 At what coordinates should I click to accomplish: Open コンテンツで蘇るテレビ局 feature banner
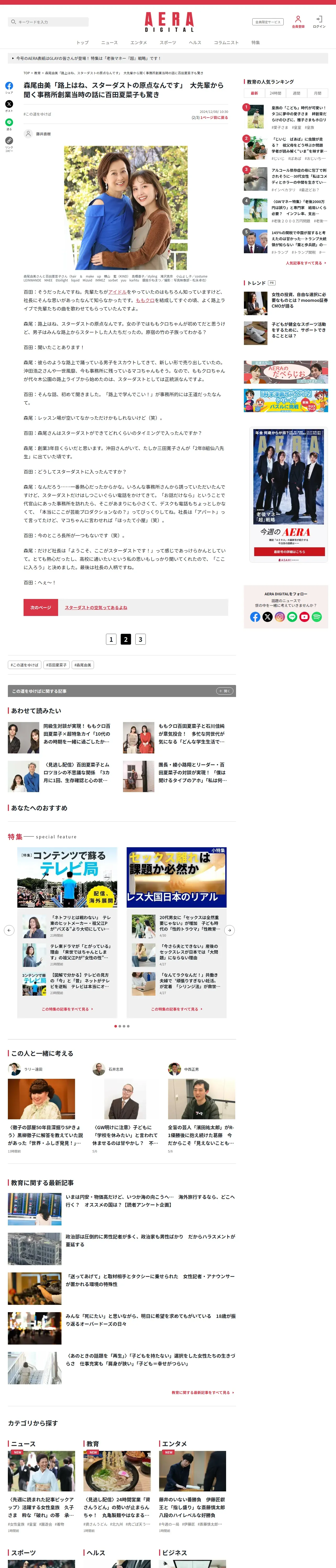click(x=67, y=877)
